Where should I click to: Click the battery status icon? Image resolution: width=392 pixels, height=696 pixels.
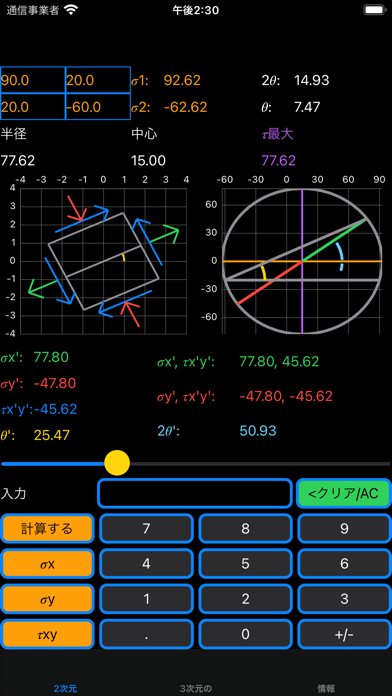(374, 10)
